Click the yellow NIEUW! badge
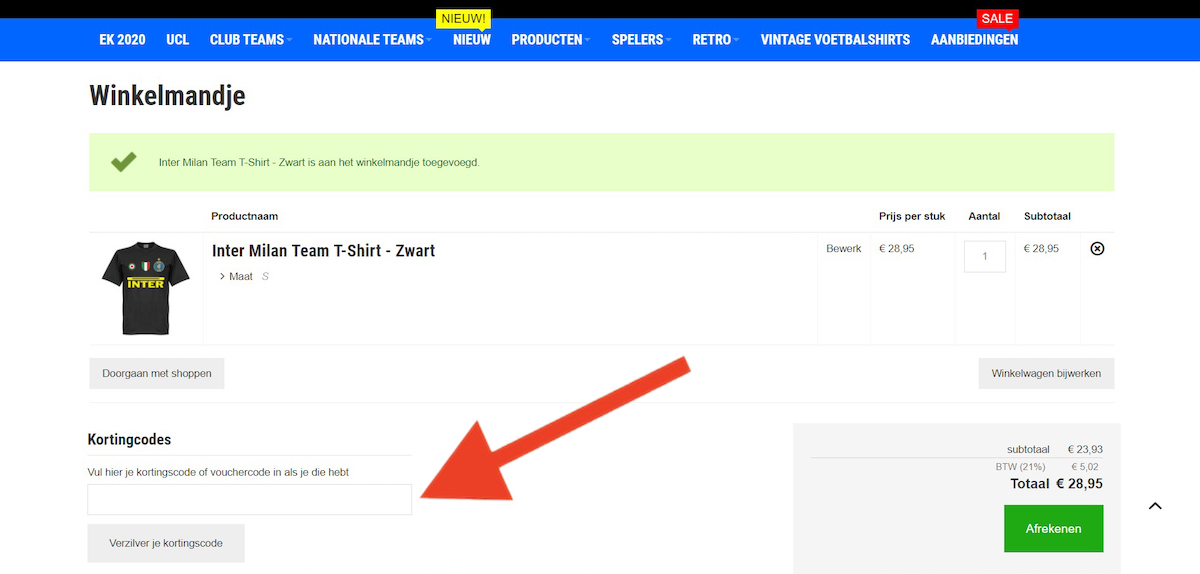This screenshot has height=574, width=1200. tap(463, 18)
